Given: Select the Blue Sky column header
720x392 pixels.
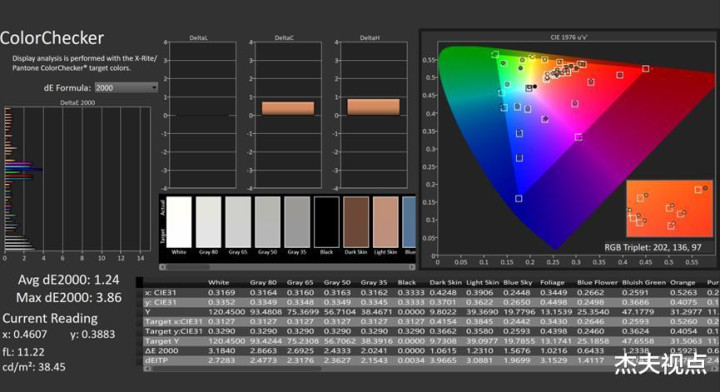Looking at the screenshot, I should pyautogui.click(x=517, y=282).
